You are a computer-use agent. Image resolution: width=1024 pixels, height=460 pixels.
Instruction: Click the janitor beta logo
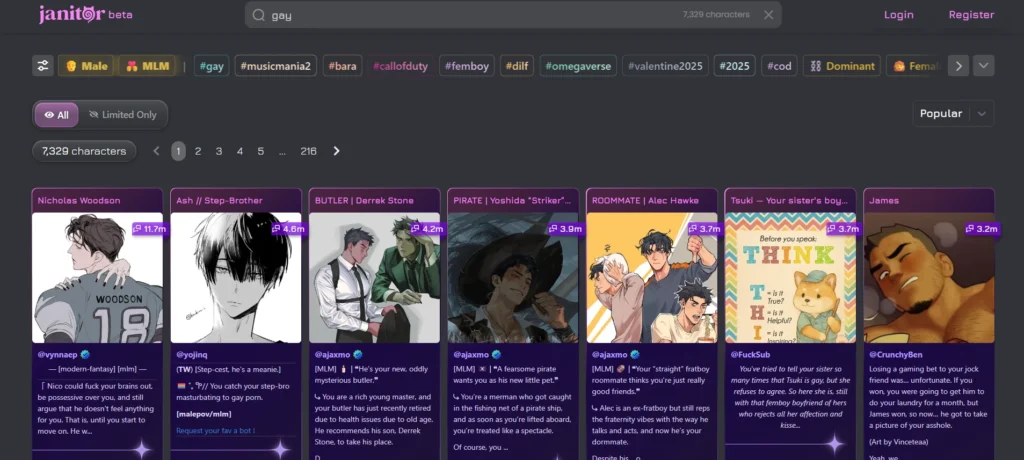pos(85,14)
